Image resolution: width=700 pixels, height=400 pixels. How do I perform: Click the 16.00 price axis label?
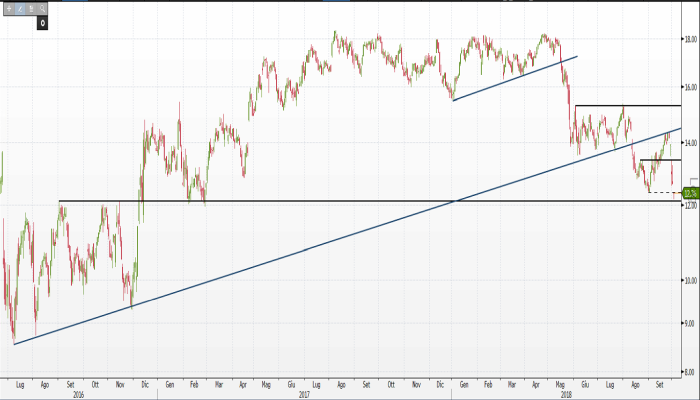coord(689,88)
